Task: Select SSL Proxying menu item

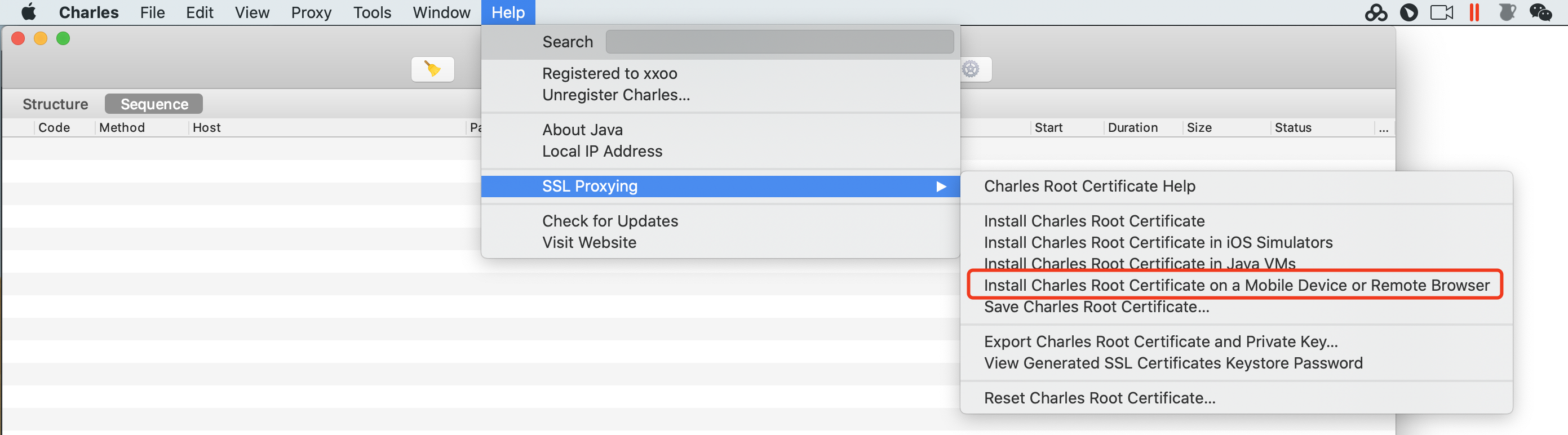Action: click(721, 186)
